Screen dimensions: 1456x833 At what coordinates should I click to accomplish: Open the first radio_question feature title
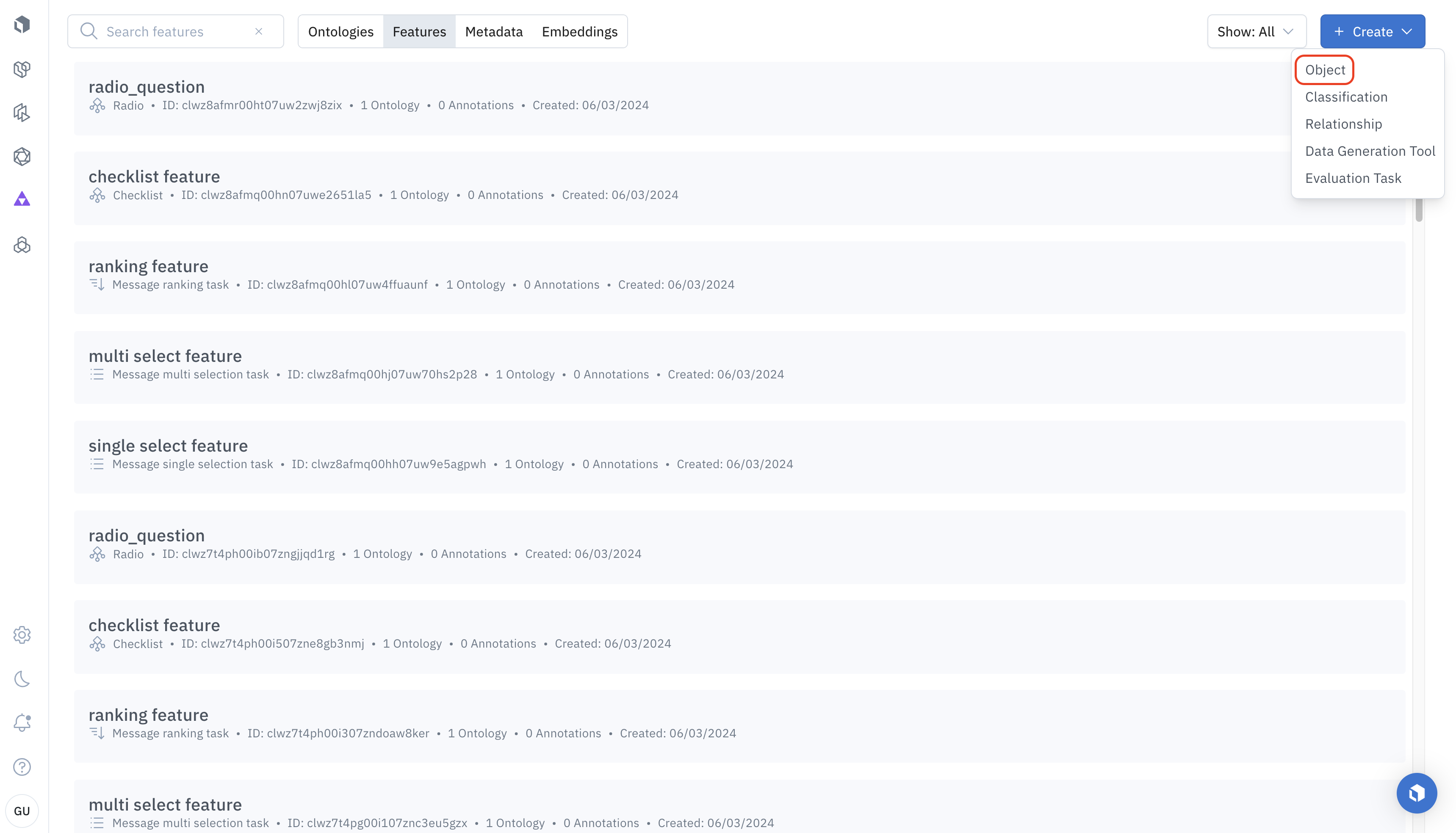(x=147, y=86)
